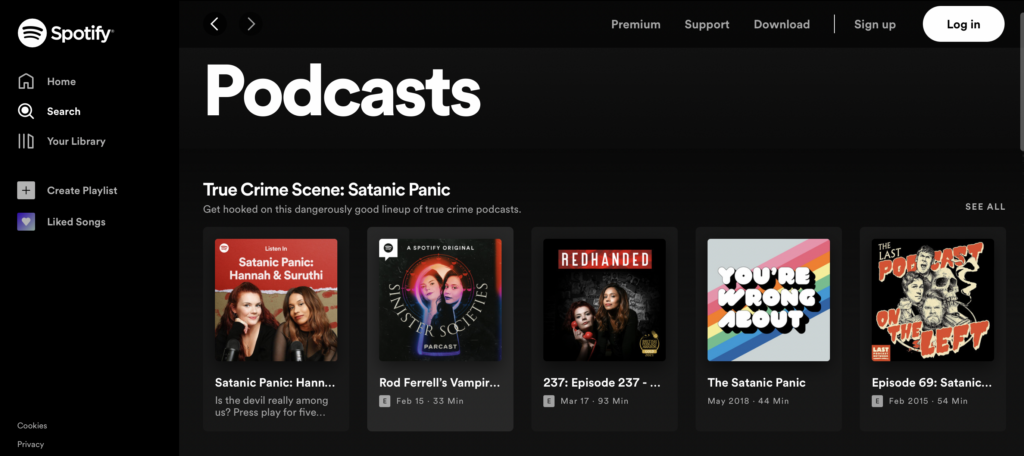Click the 'Get hooked on this dangerously good lineup' subtitle
The width and height of the screenshot is (1024, 456).
[362, 210]
